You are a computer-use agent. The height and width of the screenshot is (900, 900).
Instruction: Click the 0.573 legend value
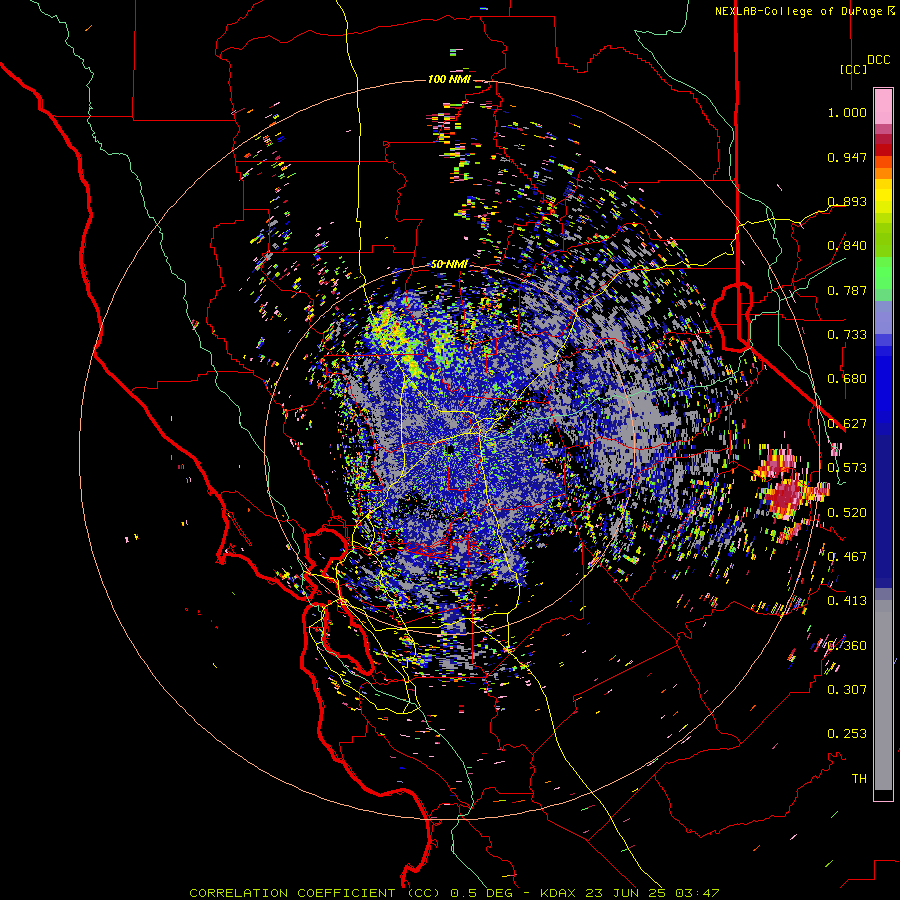tap(847, 468)
